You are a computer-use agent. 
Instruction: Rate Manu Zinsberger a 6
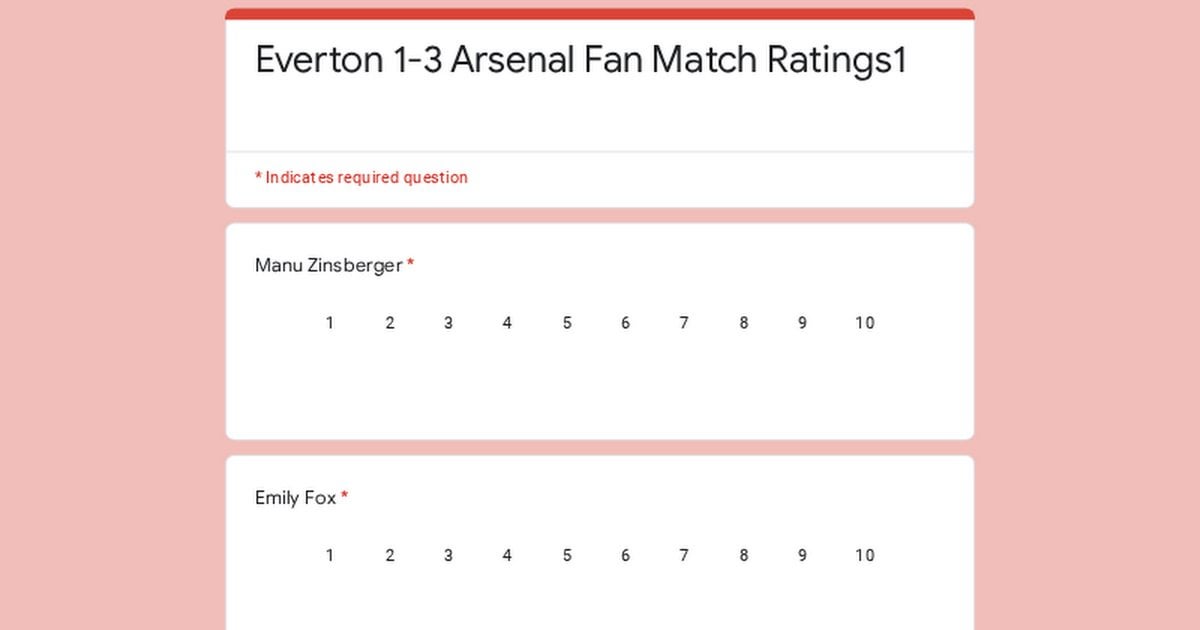pos(625,323)
